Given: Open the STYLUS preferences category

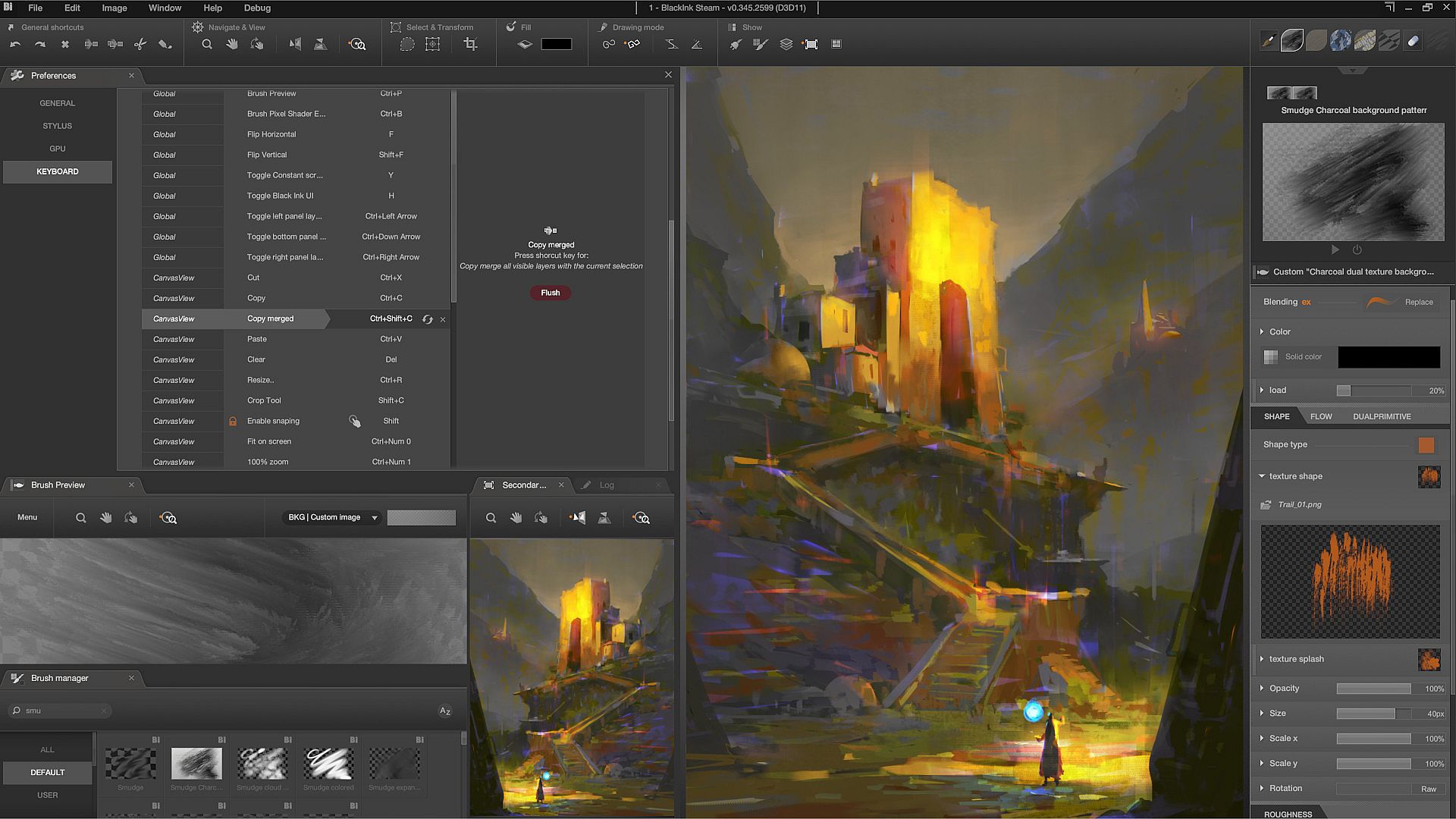Looking at the screenshot, I should 58,126.
